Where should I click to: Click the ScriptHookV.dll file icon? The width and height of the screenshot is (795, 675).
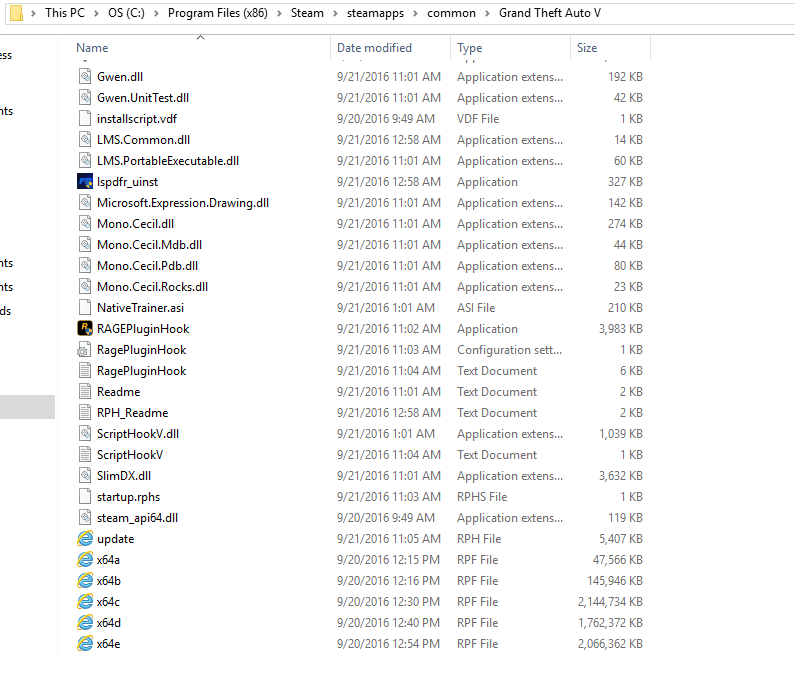coord(85,434)
